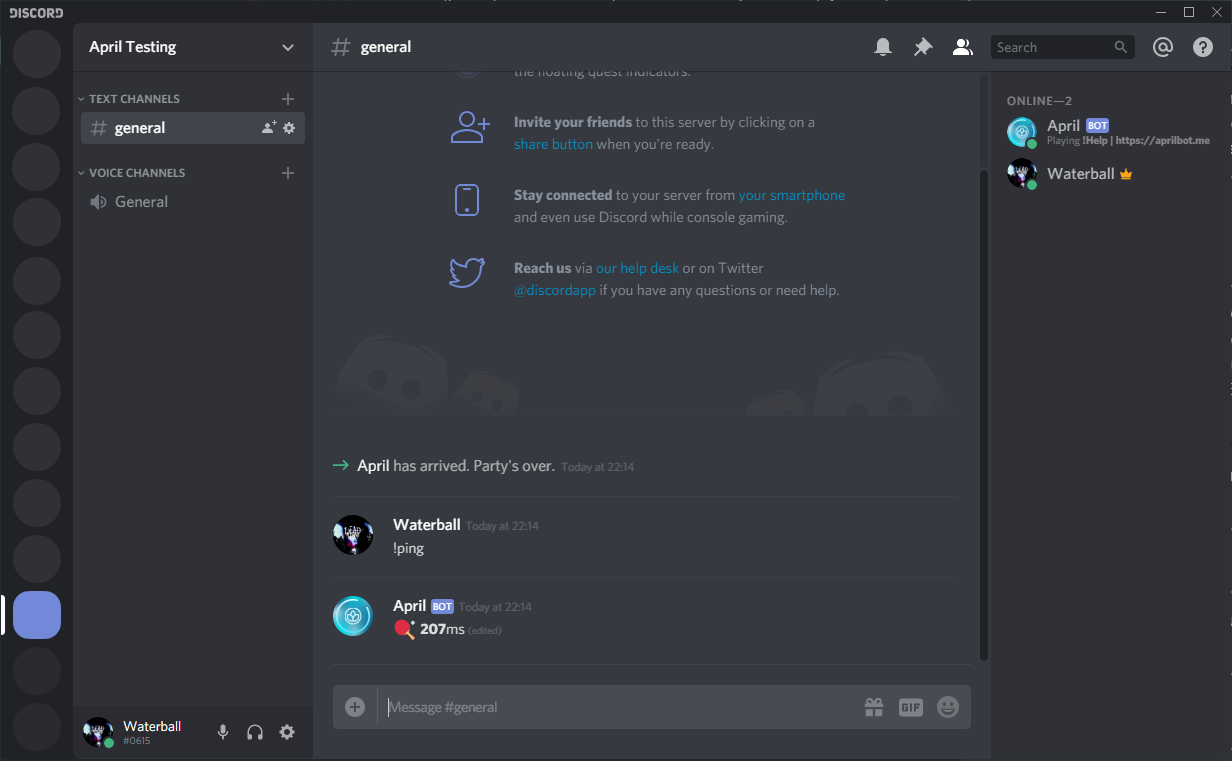The image size is (1232, 761).
Task: Open @discordapp Twitter link
Action: pos(555,290)
